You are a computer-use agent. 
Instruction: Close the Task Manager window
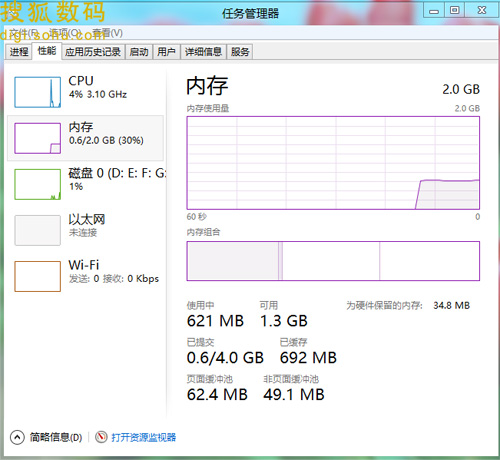coord(482,10)
